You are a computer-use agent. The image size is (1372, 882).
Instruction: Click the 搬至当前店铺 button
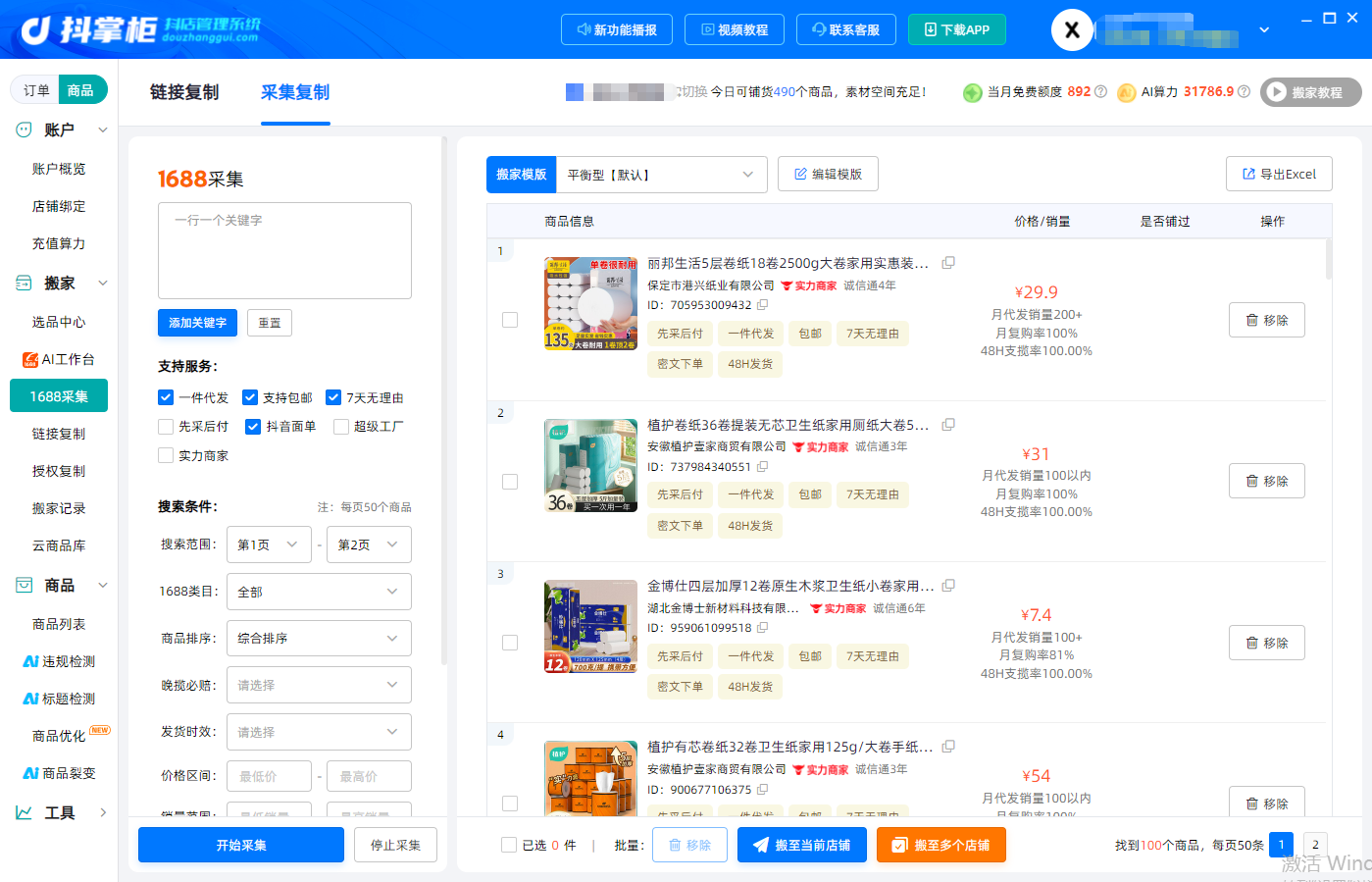tap(802, 845)
